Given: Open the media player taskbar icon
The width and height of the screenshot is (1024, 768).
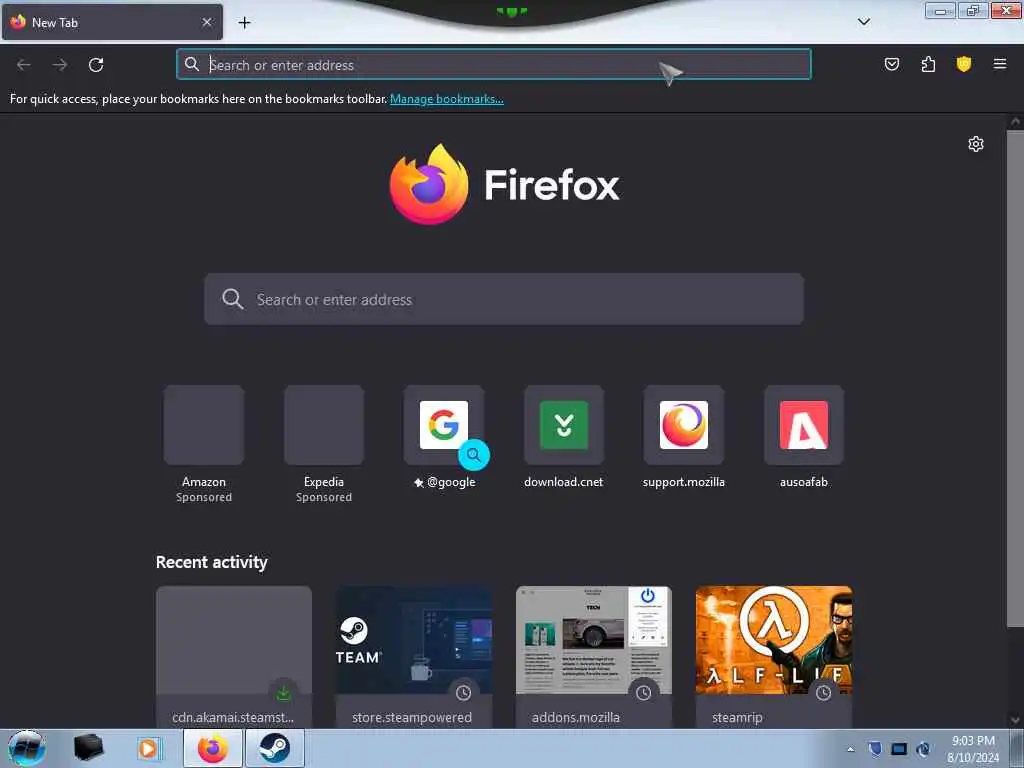Looking at the screenshot, I should click(148, 748).
